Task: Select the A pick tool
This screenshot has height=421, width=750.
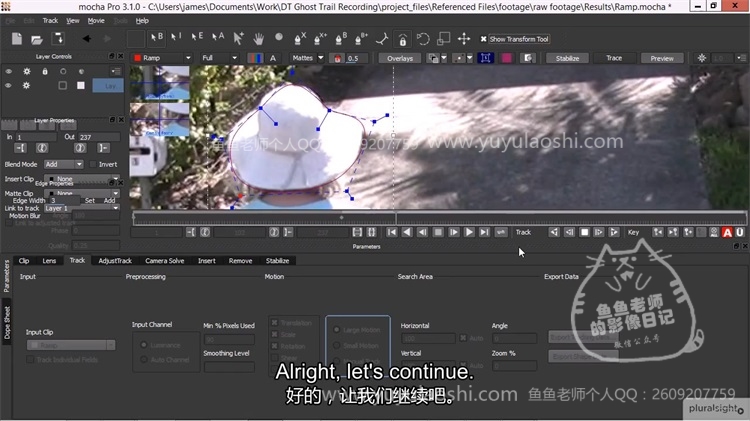Action: pyautogui.click(x=218, y=37)
